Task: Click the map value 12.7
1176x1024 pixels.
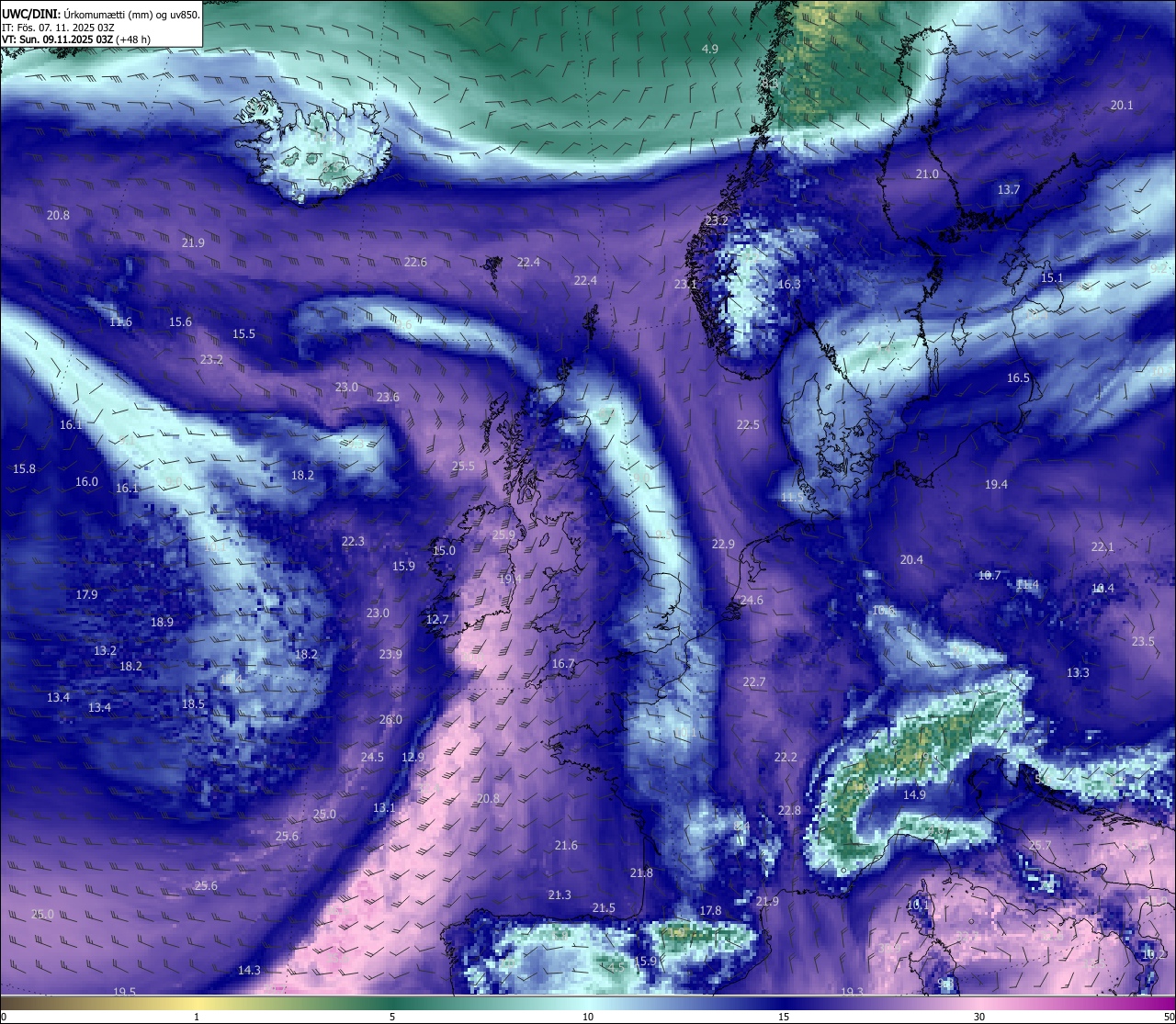Action: [437, 620]
